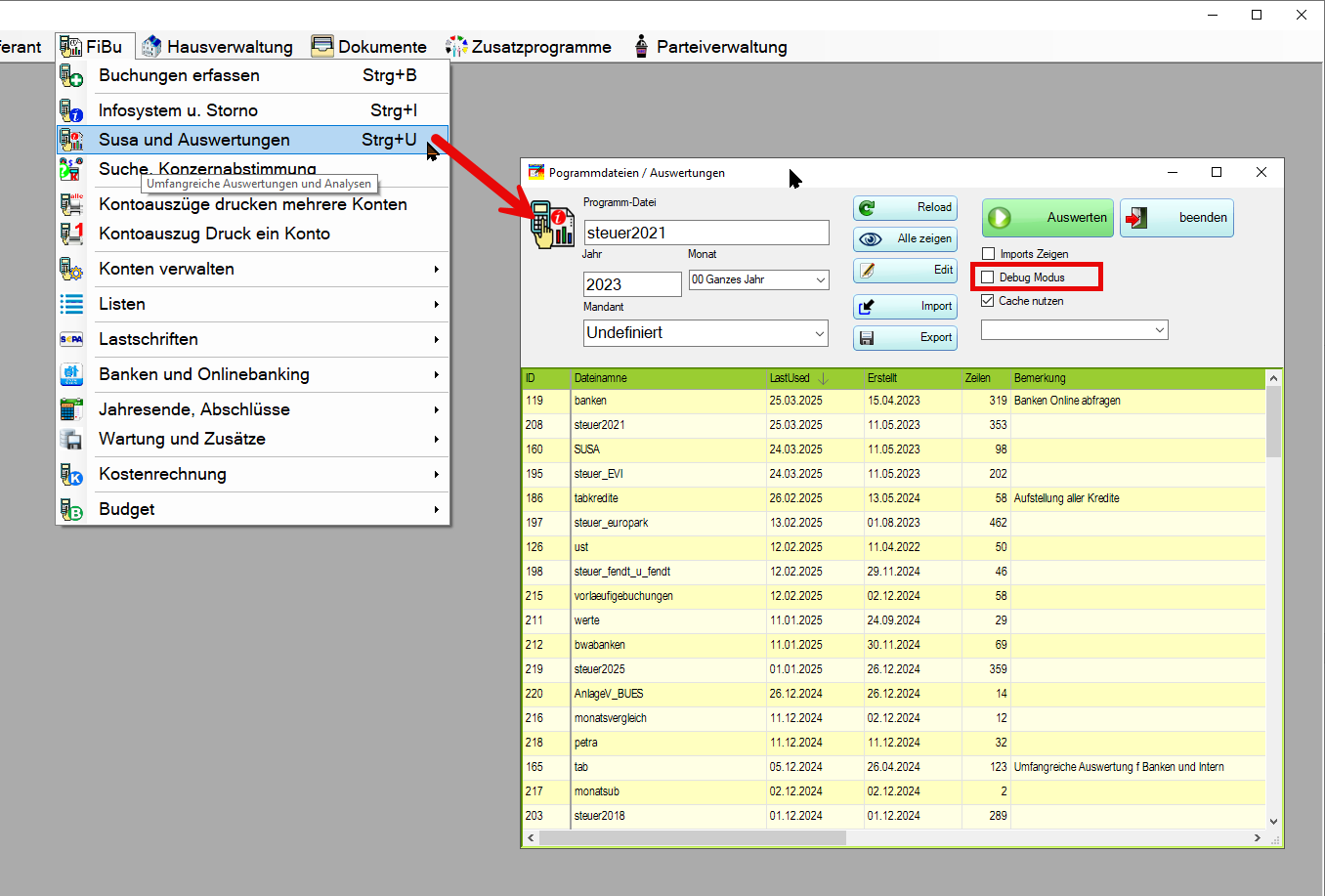Click the horizontal scrollbar thumb of table

click(x=692, y=837)
